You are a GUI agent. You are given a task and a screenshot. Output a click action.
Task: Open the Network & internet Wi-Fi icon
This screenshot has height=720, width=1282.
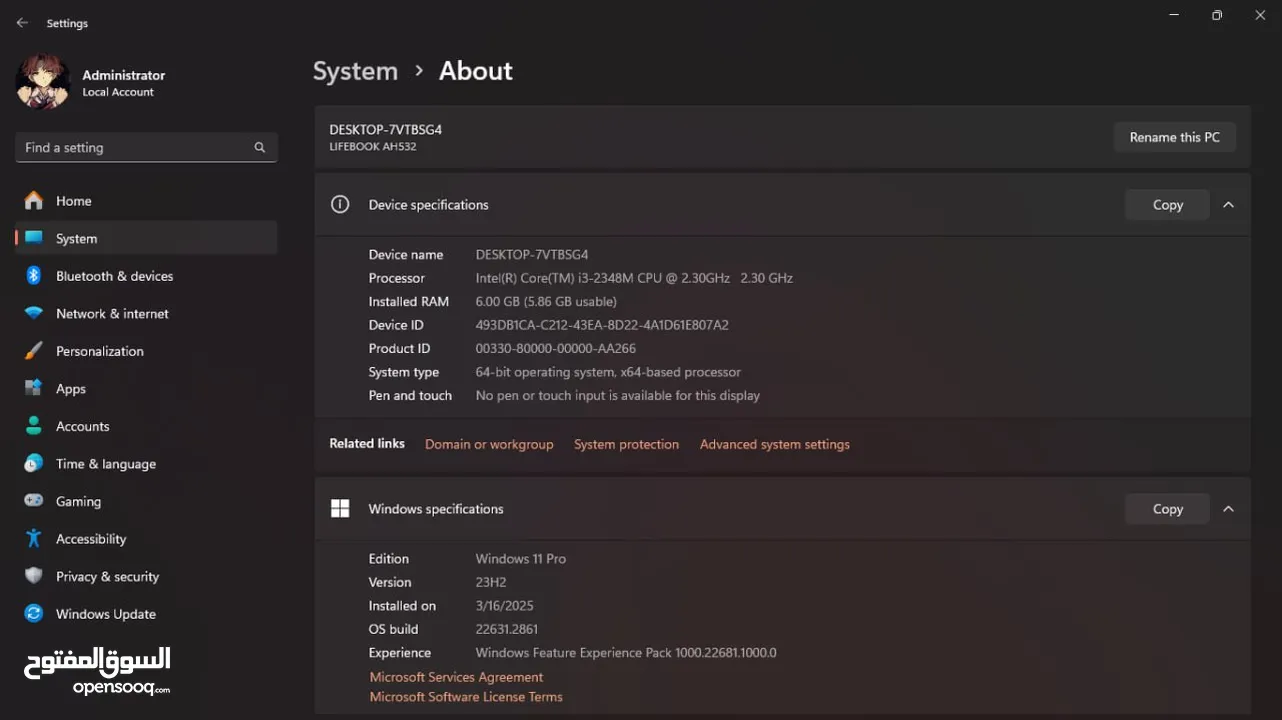pyautogui.click(x=34, y=313)
